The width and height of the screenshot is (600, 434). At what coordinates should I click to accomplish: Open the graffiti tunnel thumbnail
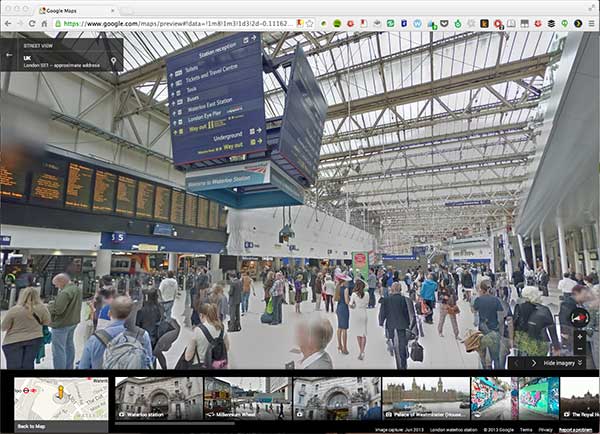pyautogui.click(x=515, y=398)
